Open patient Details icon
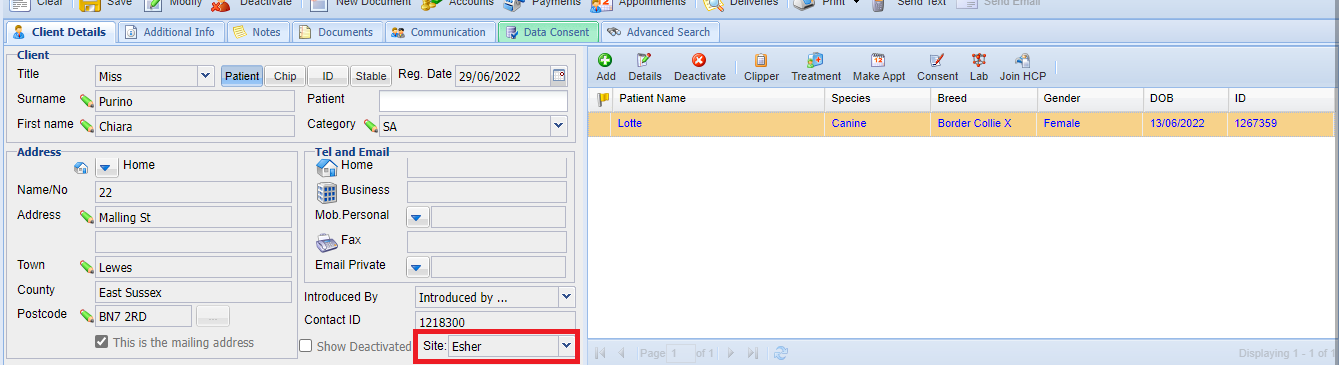The width and height of the screenshot is (1339, 365). tap(644, 60)
